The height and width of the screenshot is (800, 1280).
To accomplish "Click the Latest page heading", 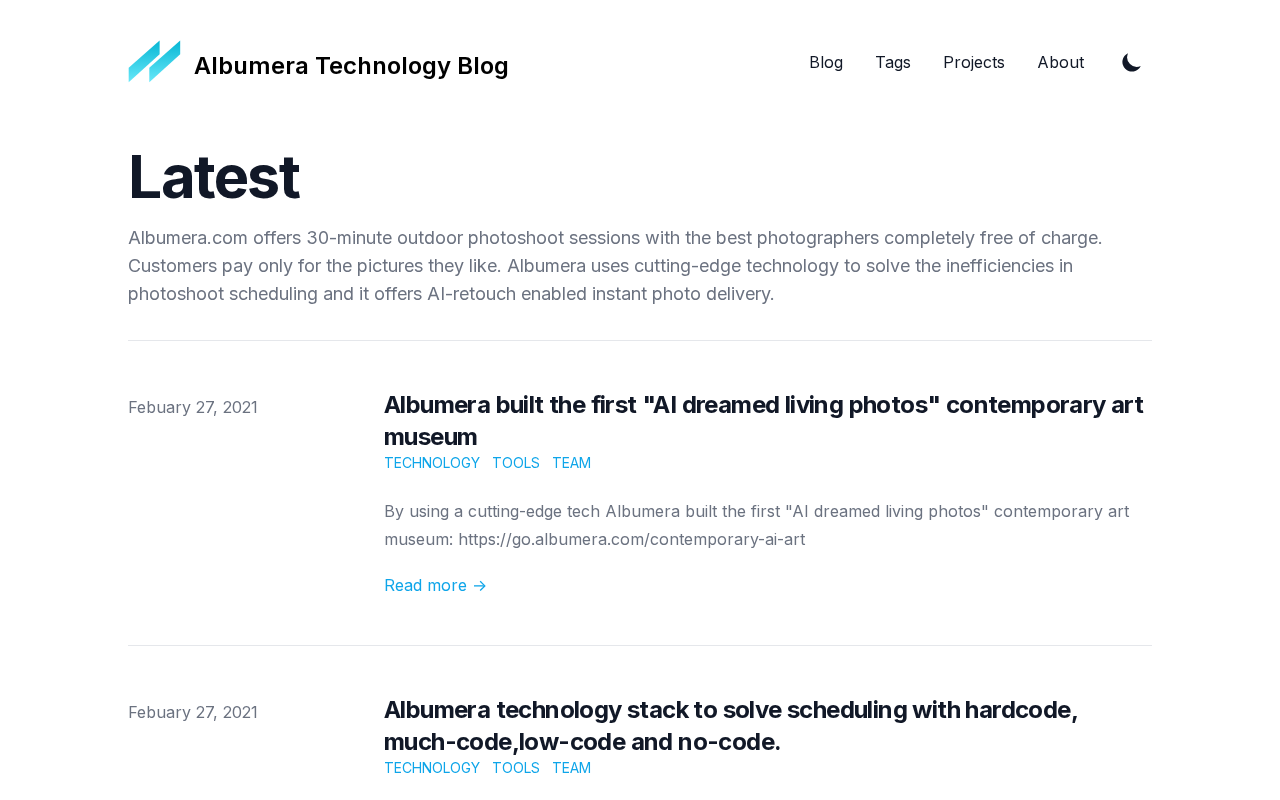I will pos(214,177).
